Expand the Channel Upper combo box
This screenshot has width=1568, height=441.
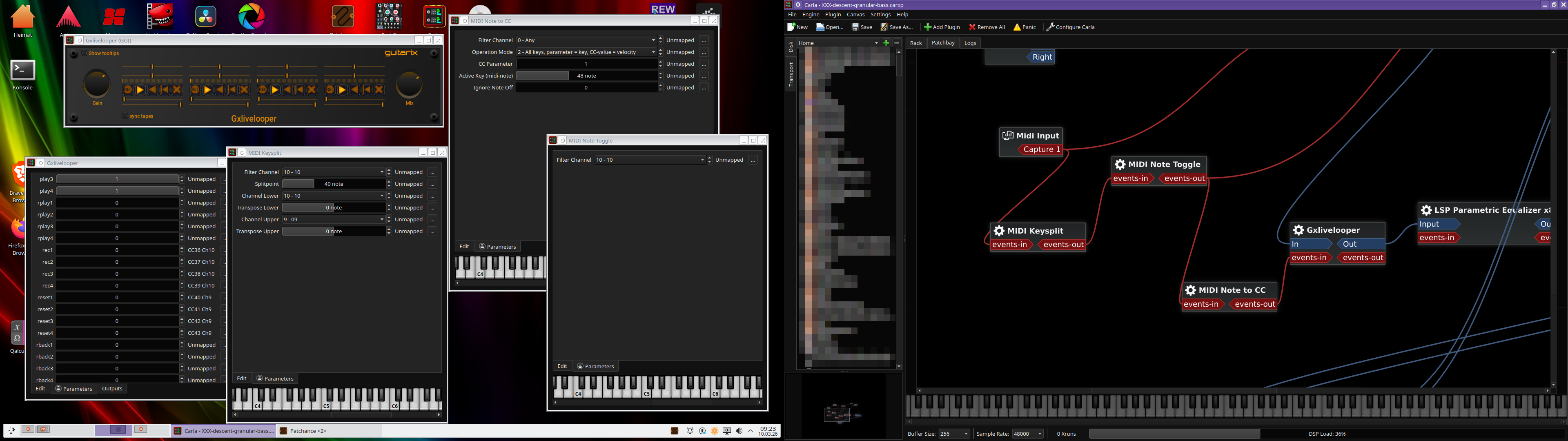(334, 220)
